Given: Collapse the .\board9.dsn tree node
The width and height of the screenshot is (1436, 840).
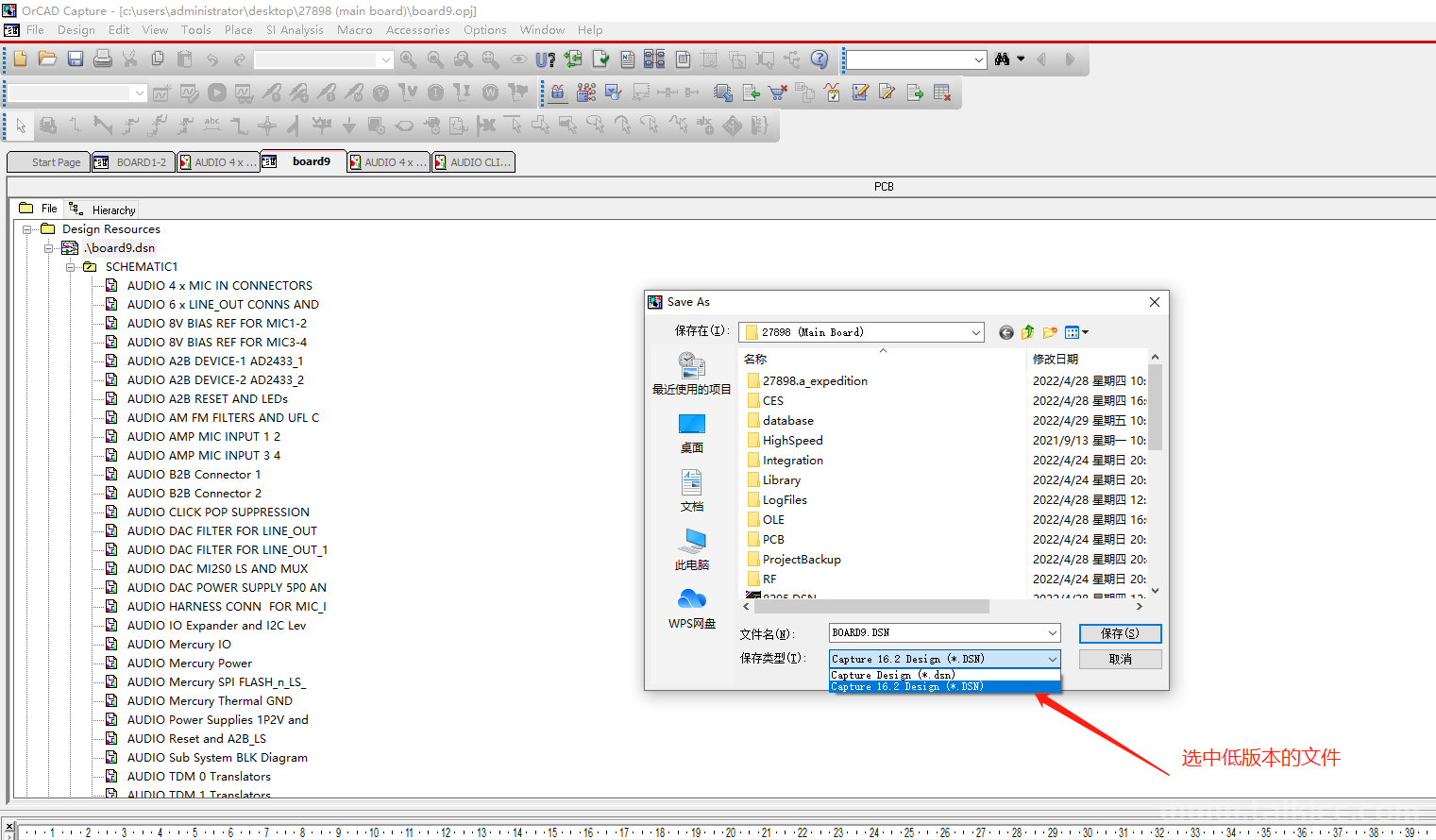Looking at the screenshot, I should [x=49, y=248].
